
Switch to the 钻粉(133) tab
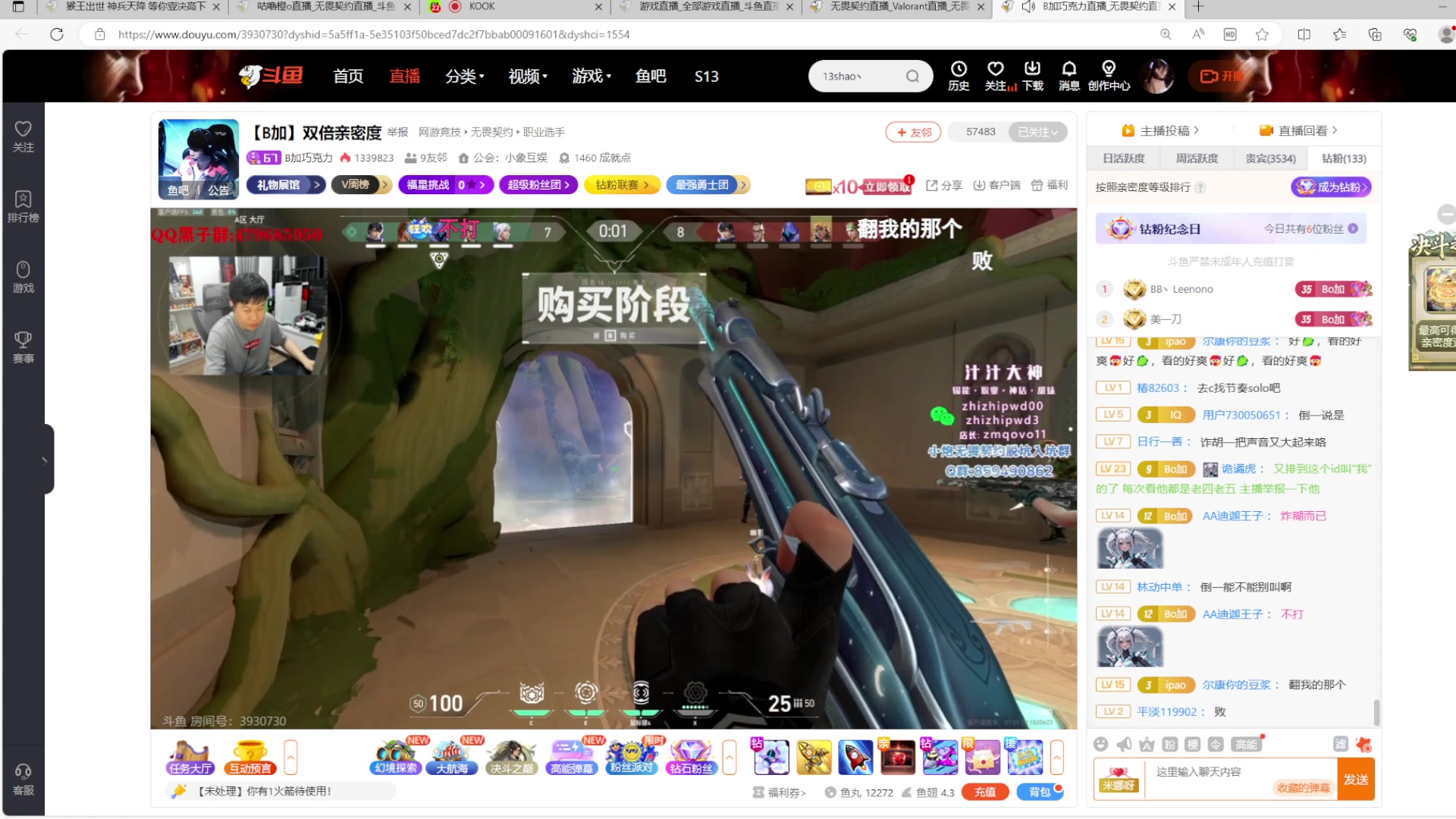(x=1342, y=158)
